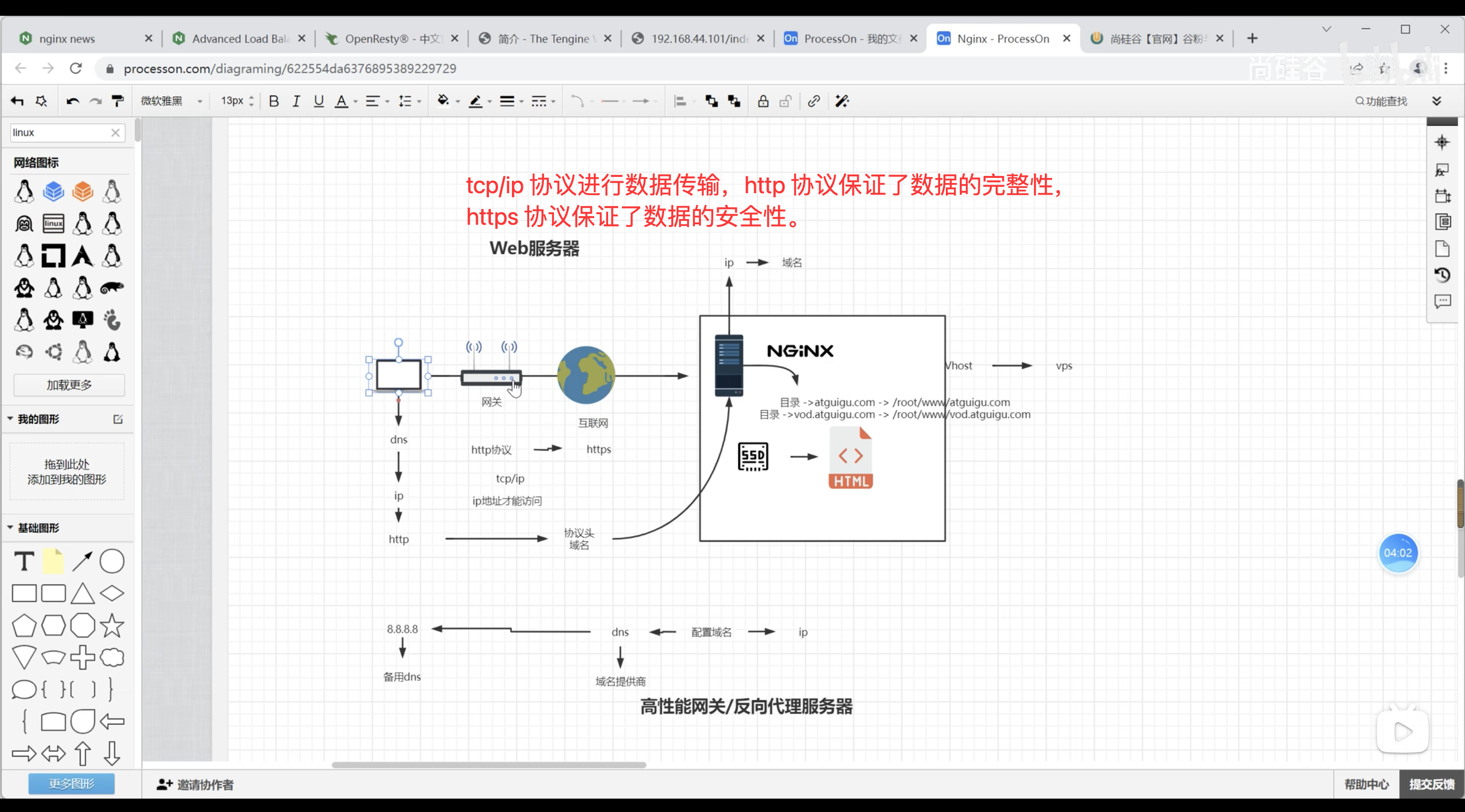Toggle italic text formatting
Screen dimensions: 1465x812
pos(296,101)
